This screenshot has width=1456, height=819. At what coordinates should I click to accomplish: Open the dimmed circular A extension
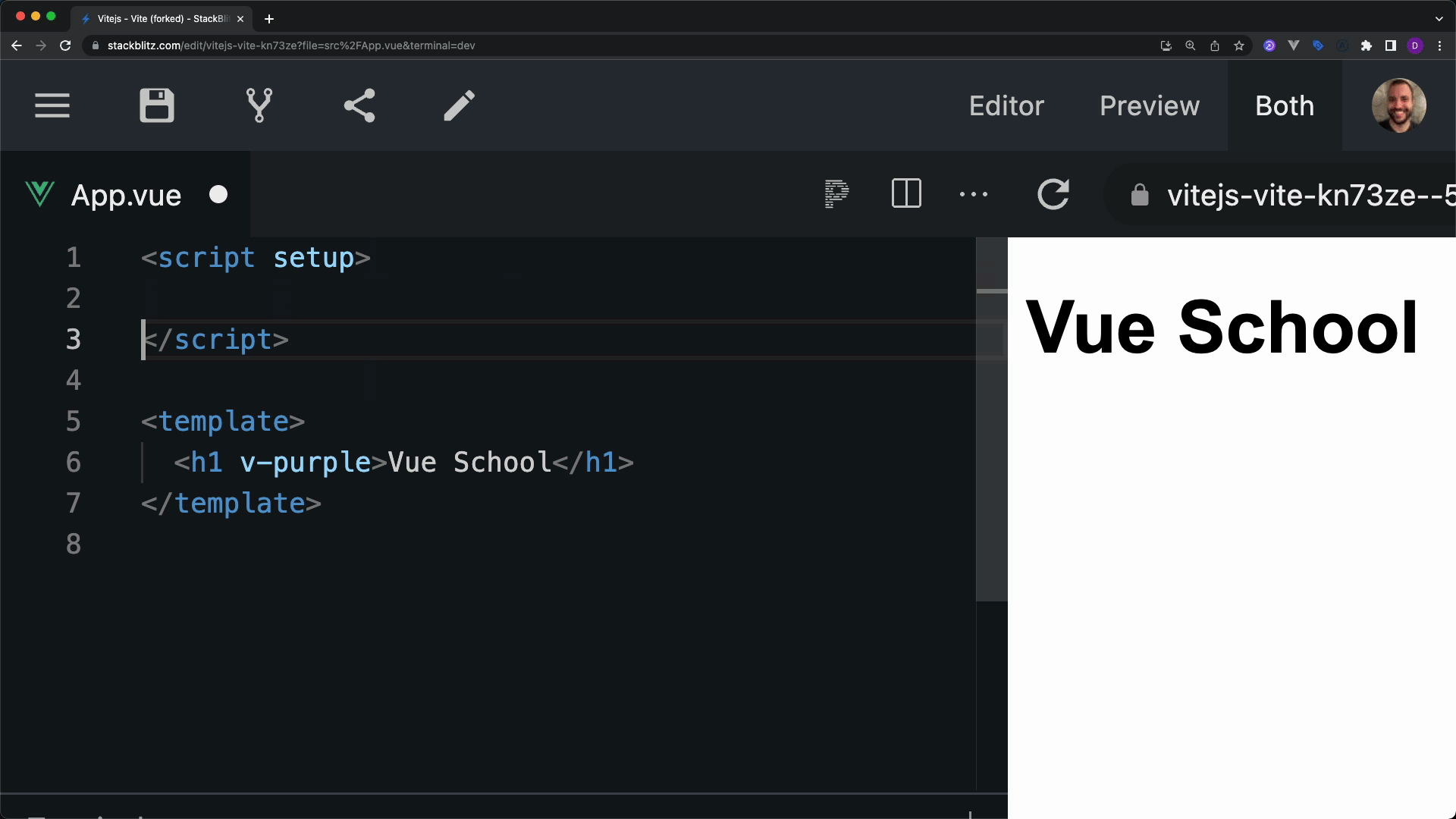(x=1342, y=45)
